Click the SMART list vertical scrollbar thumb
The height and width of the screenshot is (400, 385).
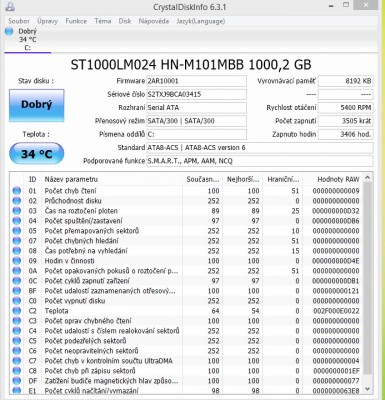pyautogui.click(x=367, y=278)
